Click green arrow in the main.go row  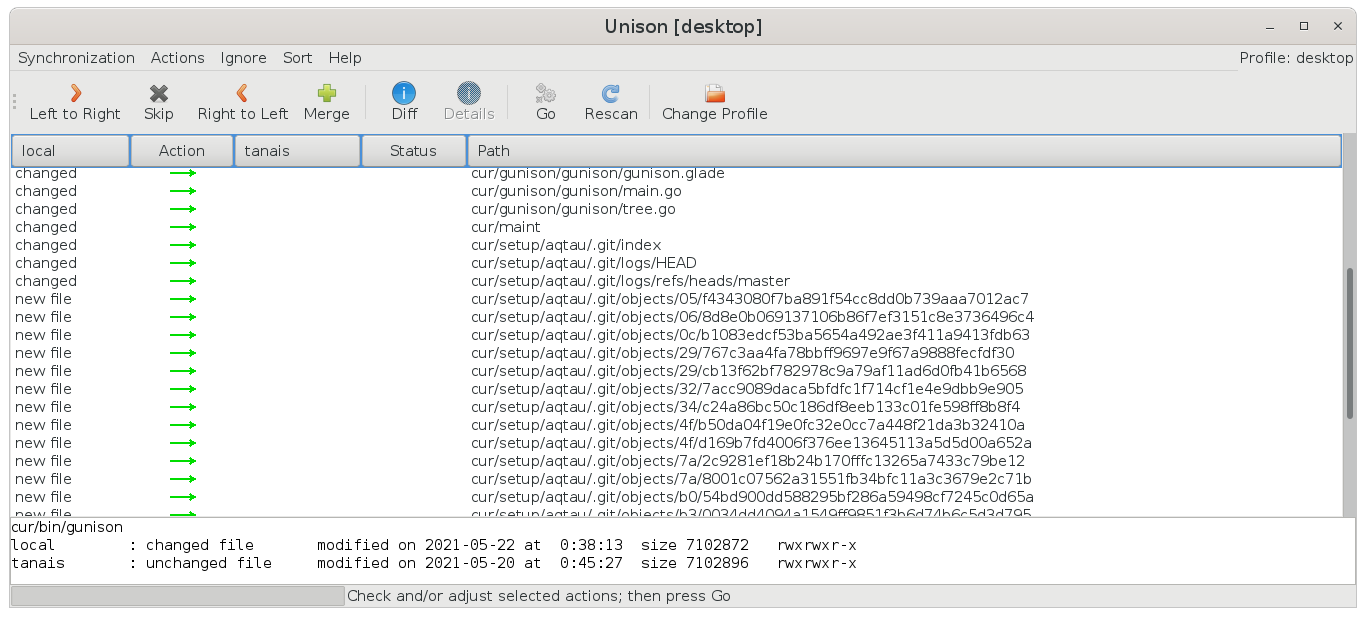[x=182, y=191]
